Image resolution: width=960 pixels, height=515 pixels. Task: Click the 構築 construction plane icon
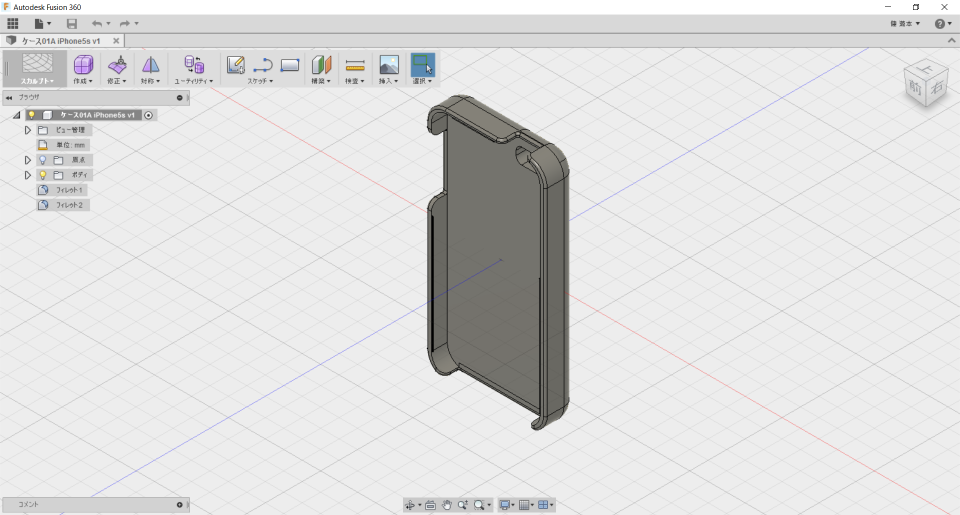[x=321, y=64]
